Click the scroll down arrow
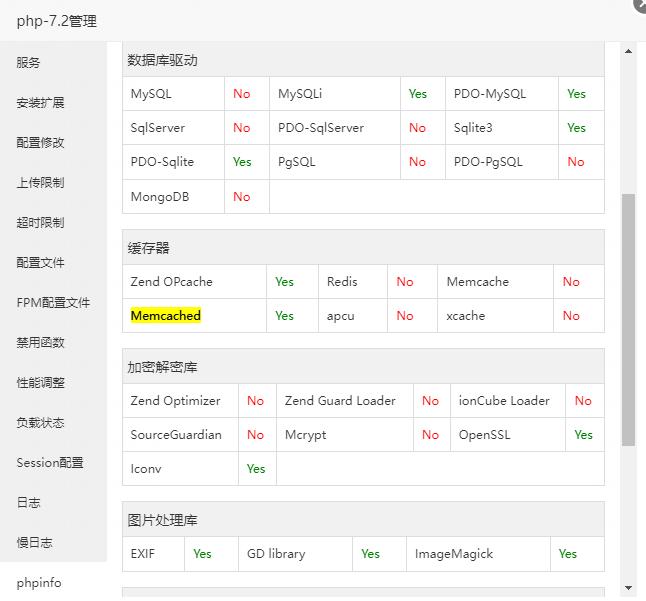This screenshot has width=646, height=601. pos(628,588)
